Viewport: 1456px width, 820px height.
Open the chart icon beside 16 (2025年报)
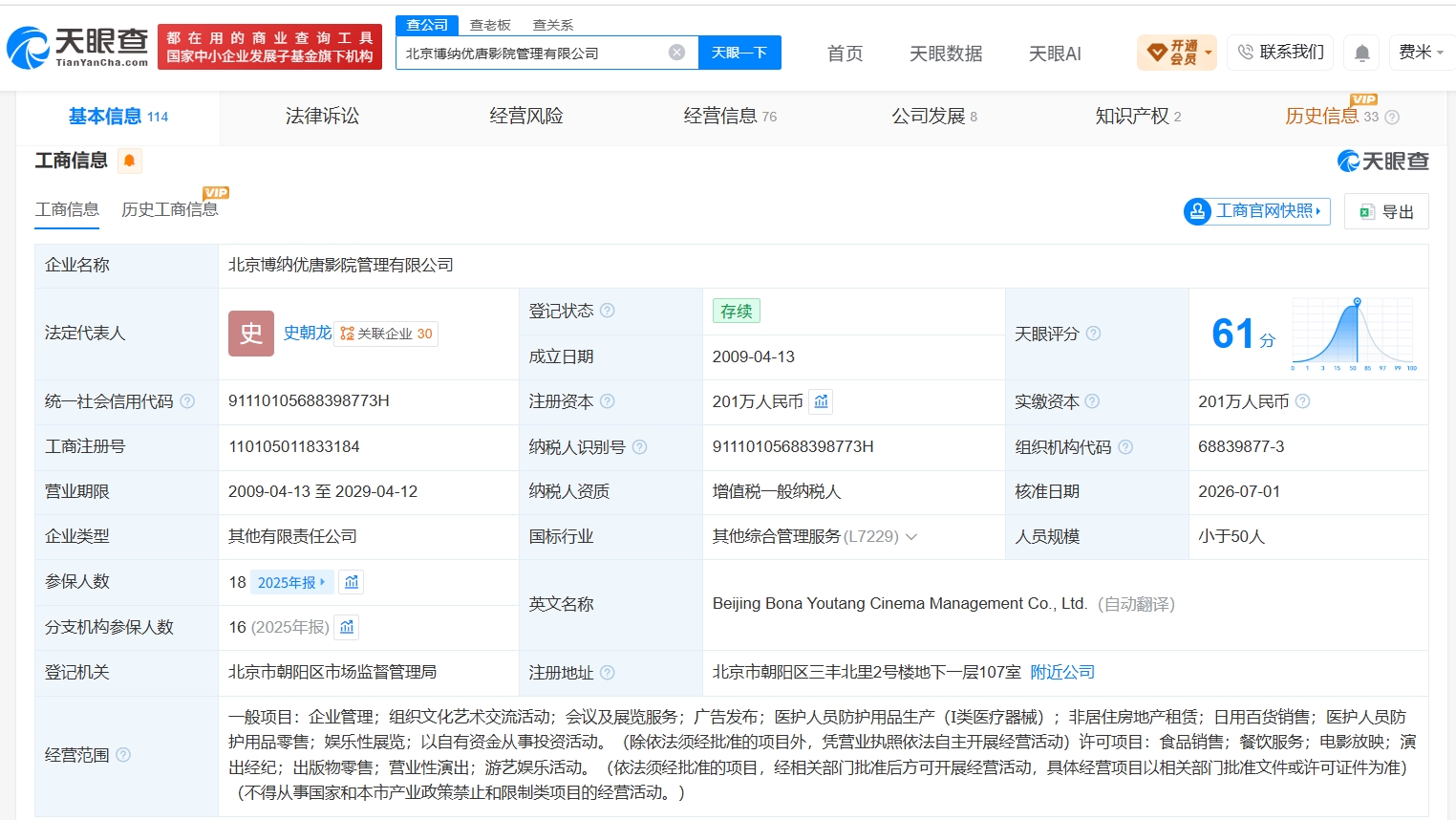(347, 627)
